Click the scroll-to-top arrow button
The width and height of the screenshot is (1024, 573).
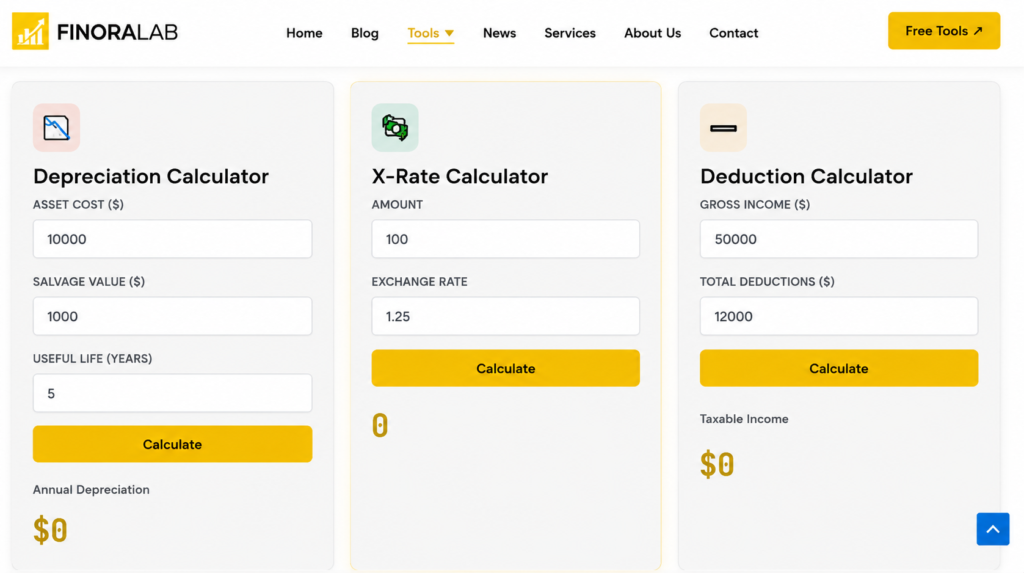tap(993, 529)
